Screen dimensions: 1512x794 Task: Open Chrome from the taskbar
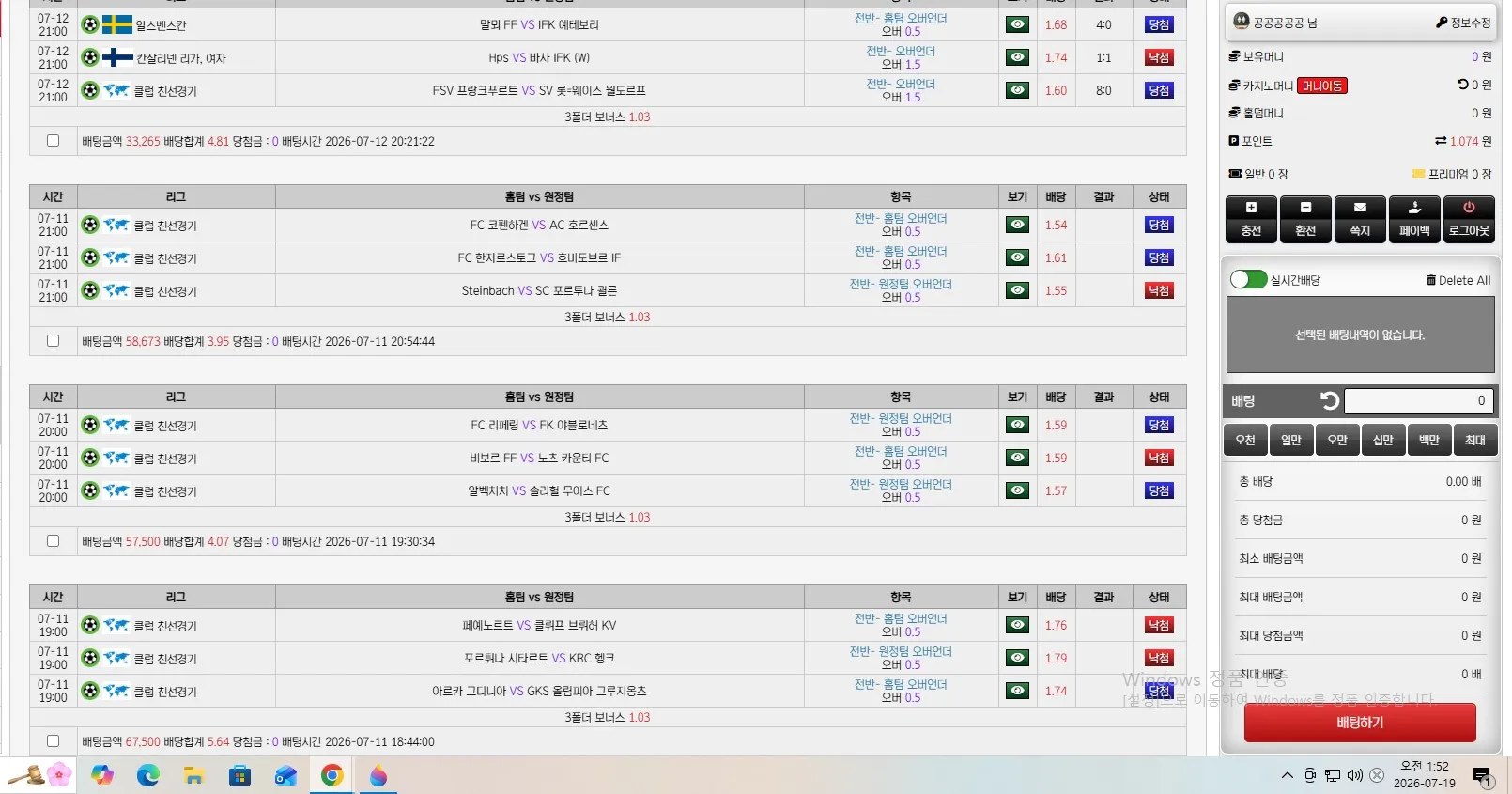(x=332, y=775)
